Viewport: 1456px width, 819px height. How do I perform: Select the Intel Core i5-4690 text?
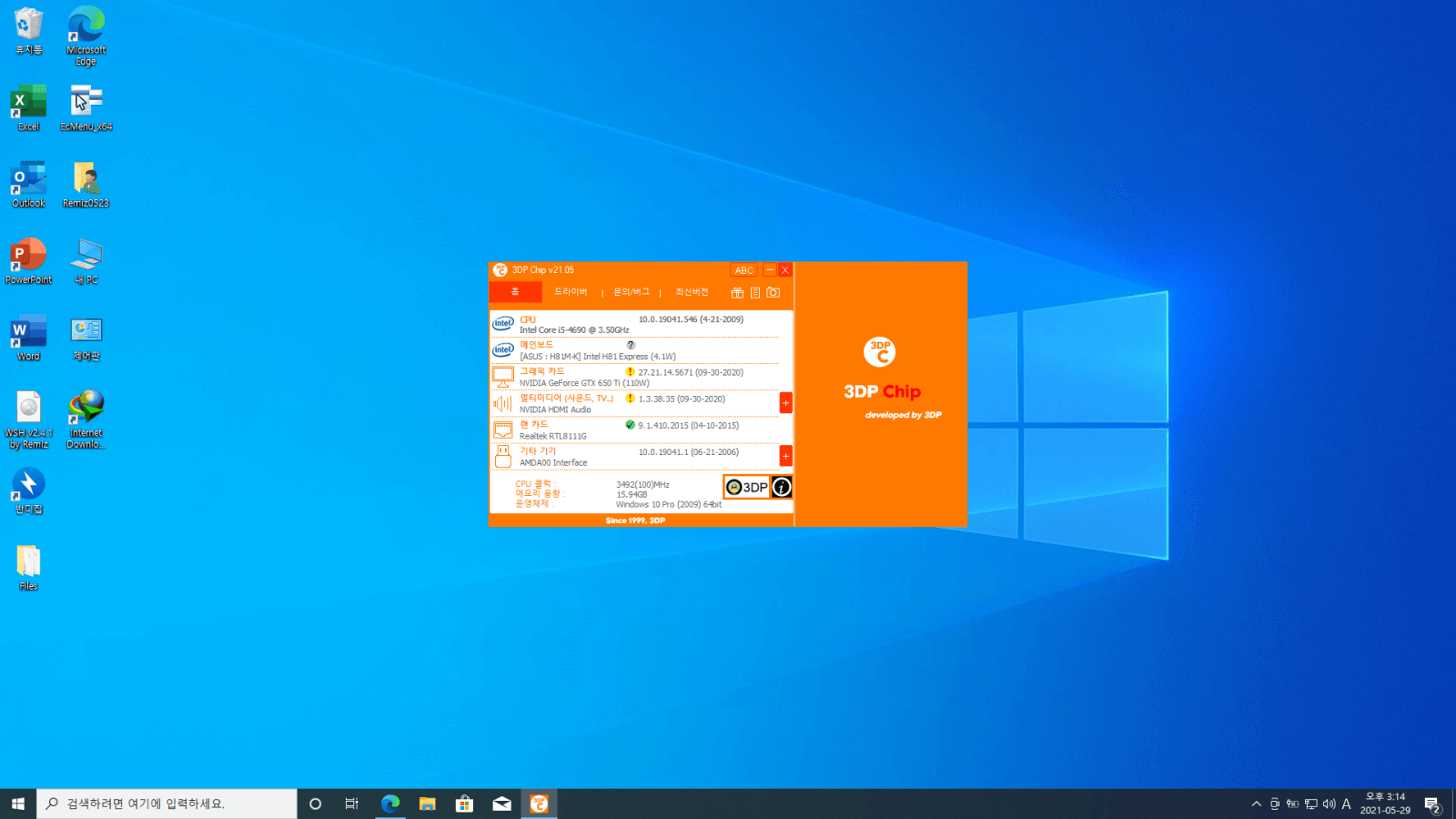[x=574, y=330]
